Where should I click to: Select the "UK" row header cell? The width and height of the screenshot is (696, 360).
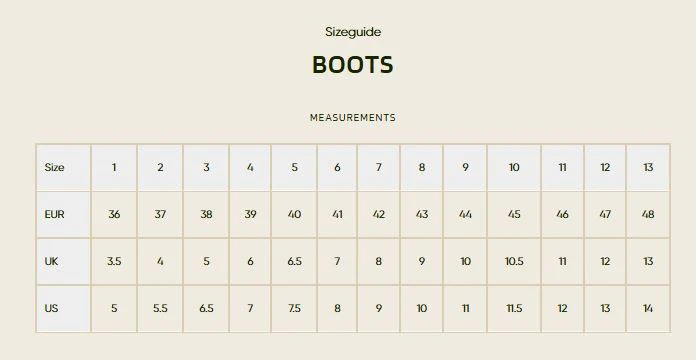(63, 261)
